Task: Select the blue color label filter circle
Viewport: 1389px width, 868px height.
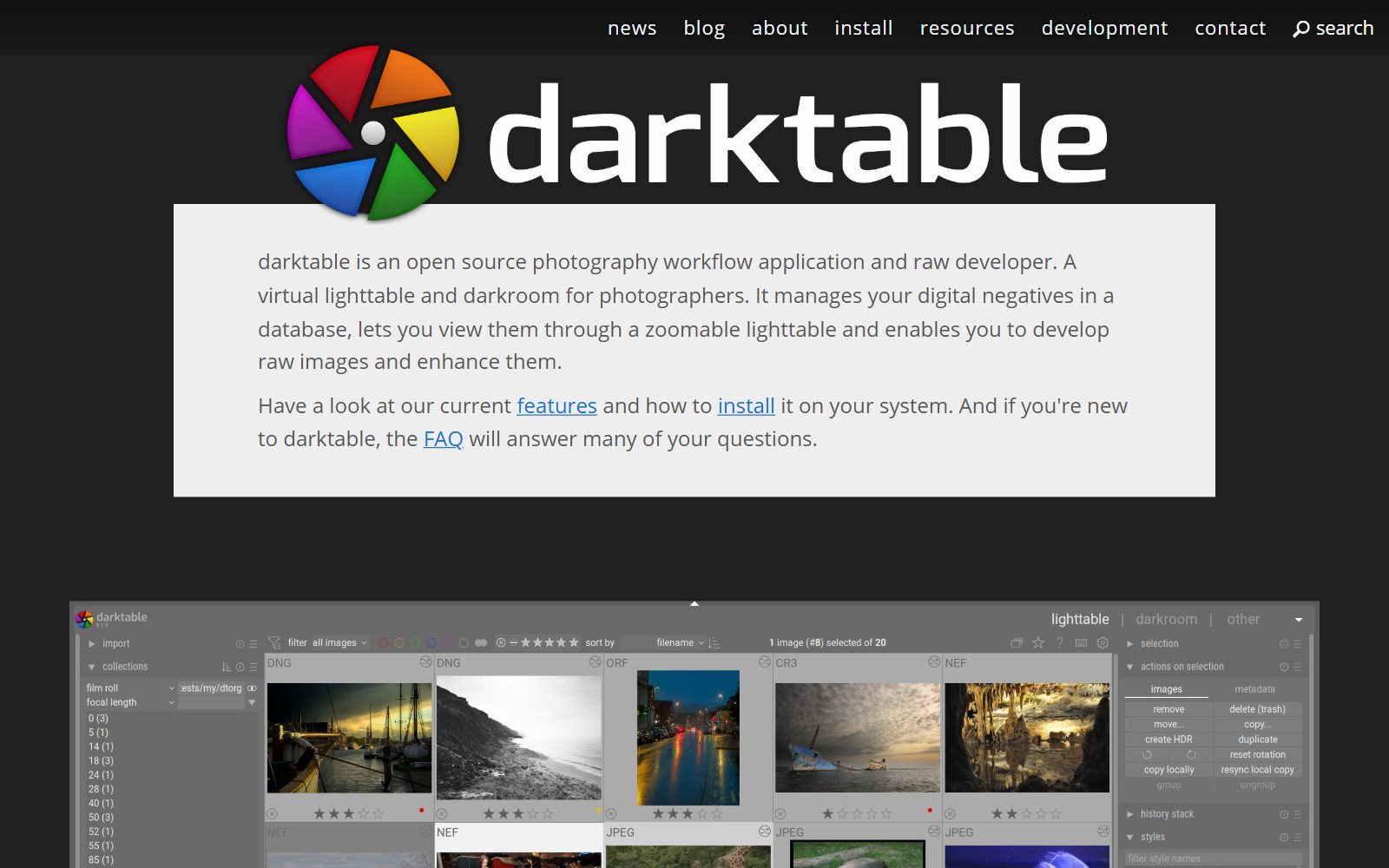Action: pyautogui.click(x=431, y=643)
